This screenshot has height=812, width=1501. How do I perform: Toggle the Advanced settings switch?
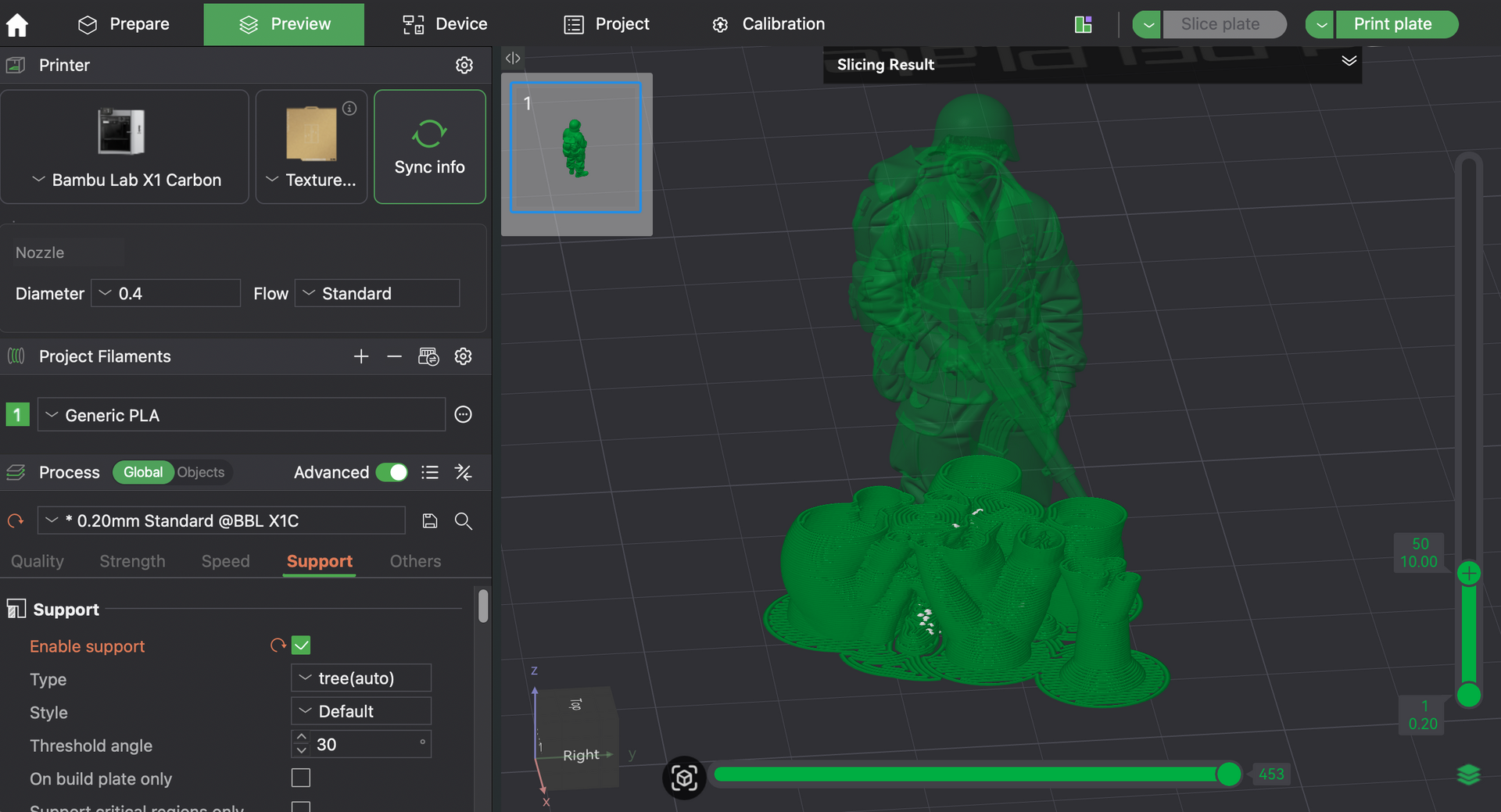click(392, 472)
